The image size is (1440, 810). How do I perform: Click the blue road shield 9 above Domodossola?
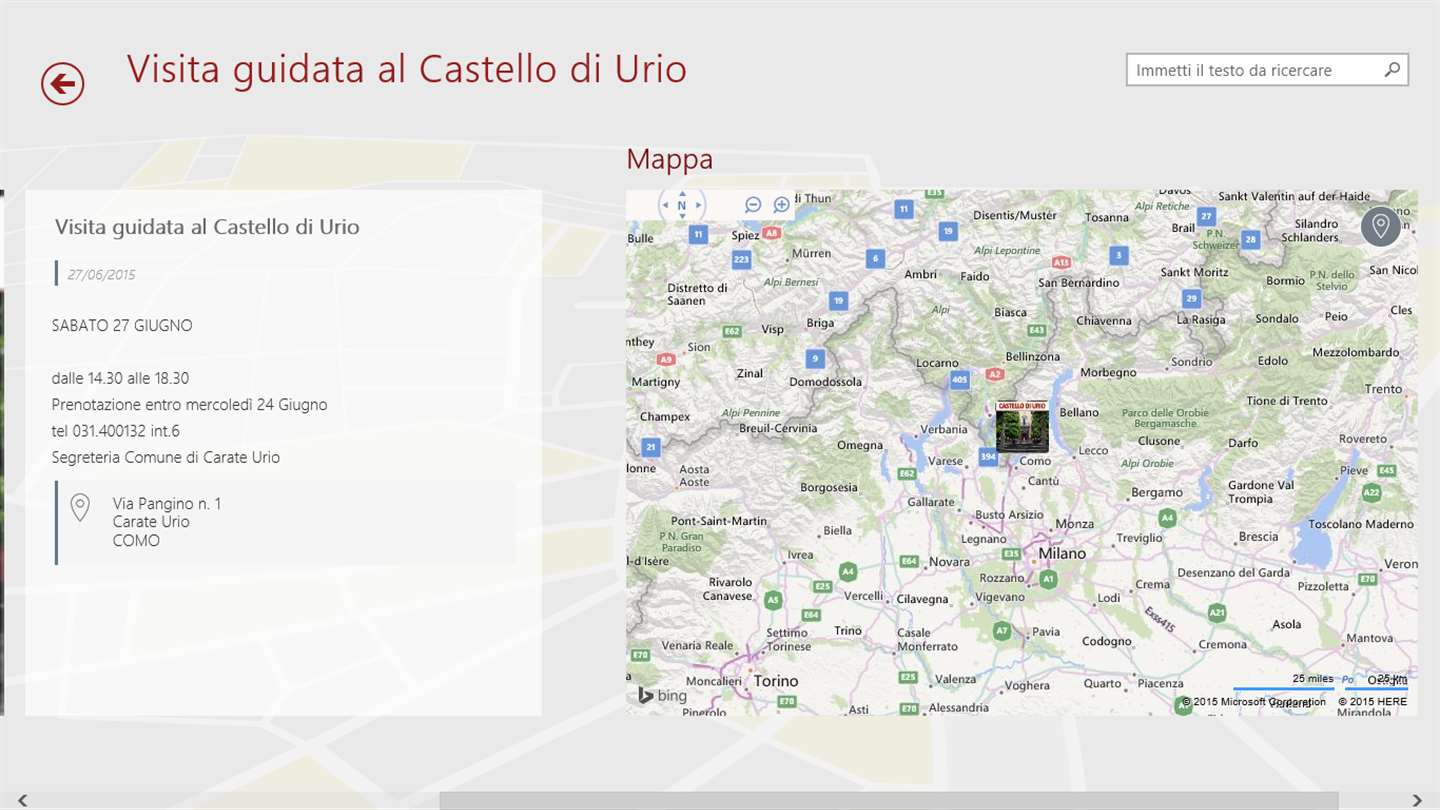point(816,358)
